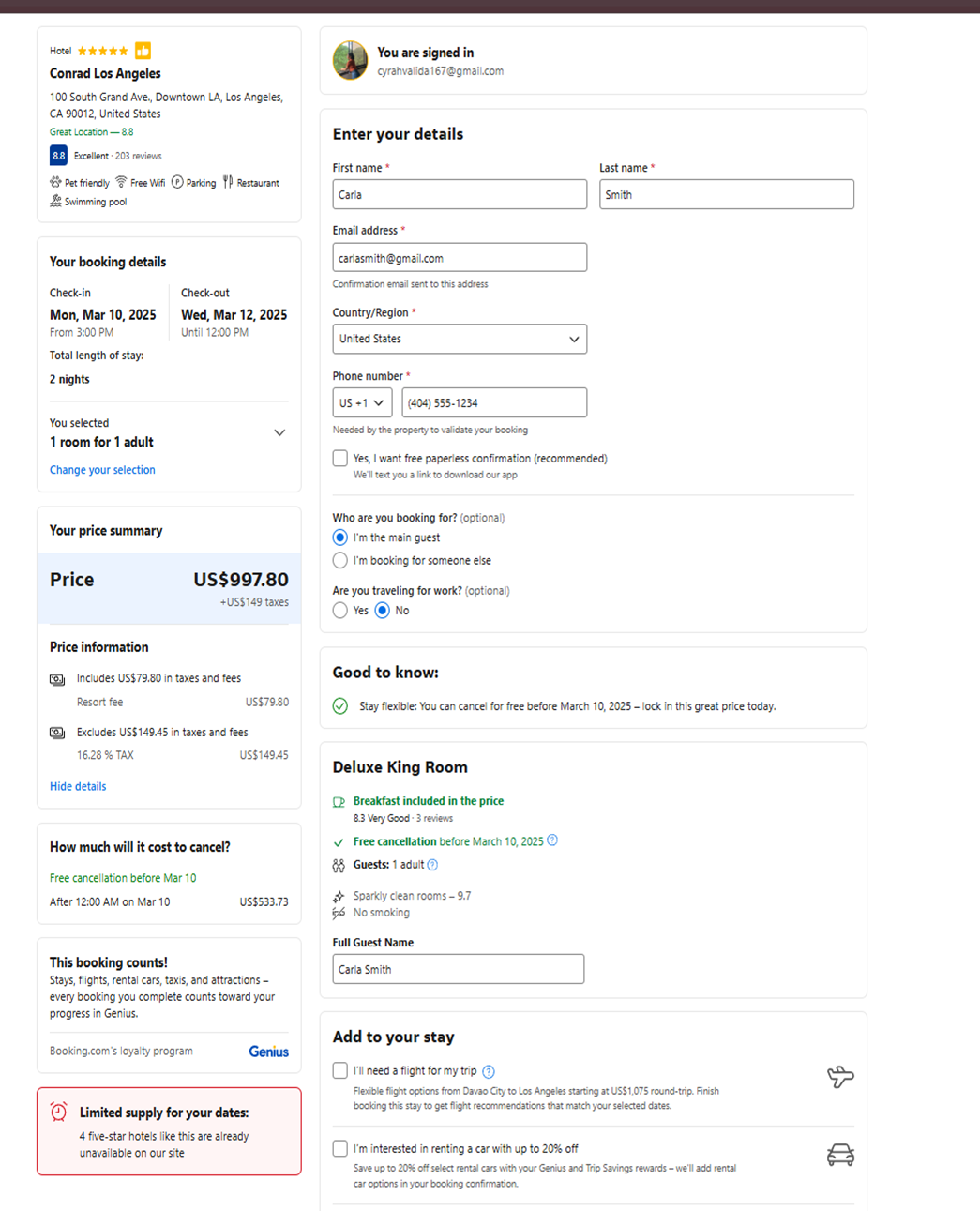
Task: Expand the room selection chevron
Action: 279,432
